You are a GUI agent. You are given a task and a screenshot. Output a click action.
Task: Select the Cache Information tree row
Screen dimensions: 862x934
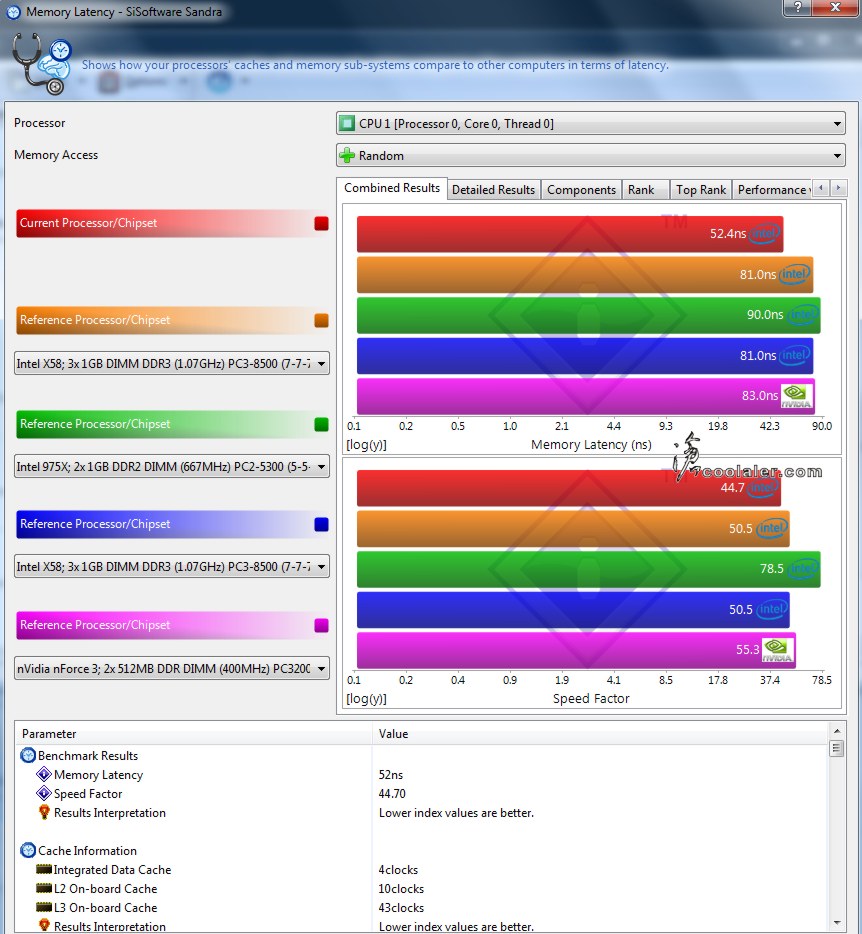421,851
